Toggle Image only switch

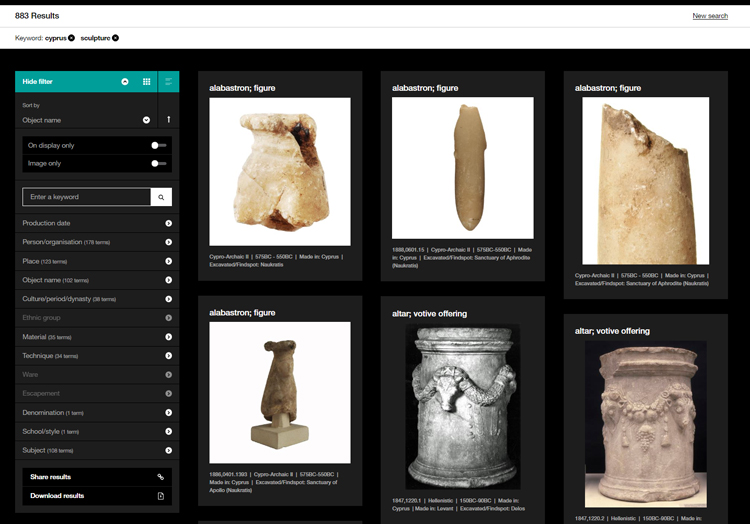point(158,164)
